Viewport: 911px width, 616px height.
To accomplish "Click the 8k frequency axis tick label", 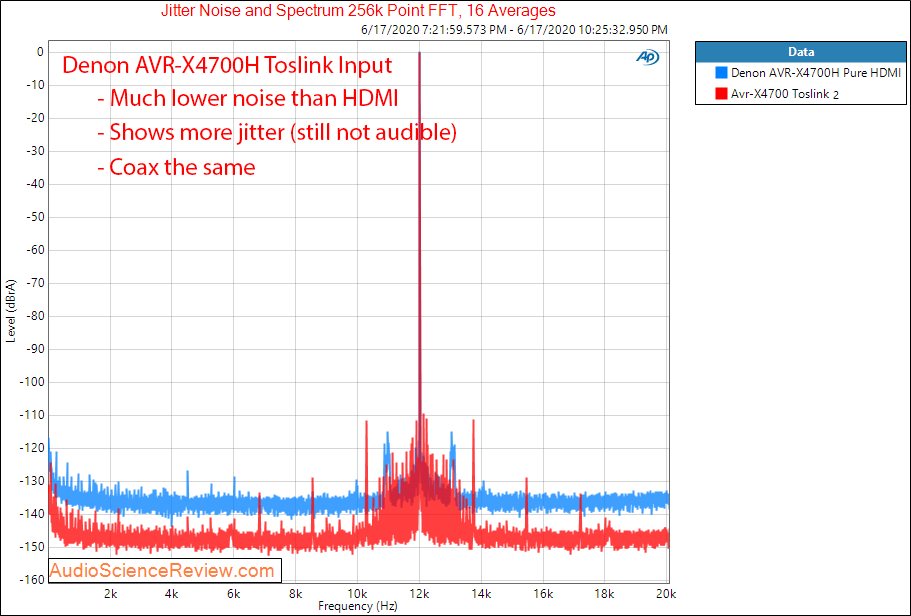I will click(x=295, y=594).
